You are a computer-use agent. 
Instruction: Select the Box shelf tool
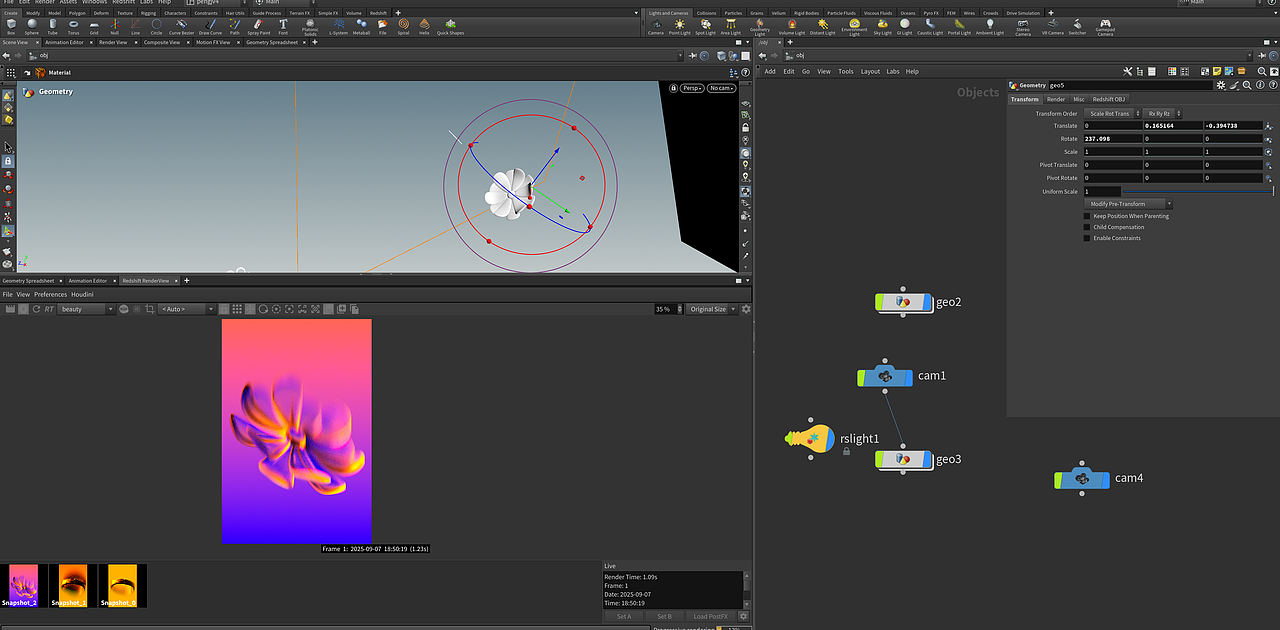(11, 26)
